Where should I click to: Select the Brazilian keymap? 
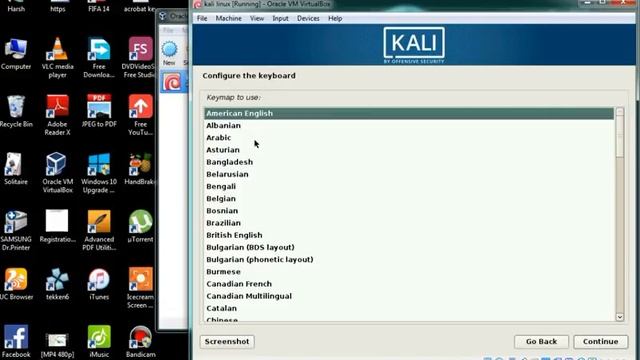409,223
